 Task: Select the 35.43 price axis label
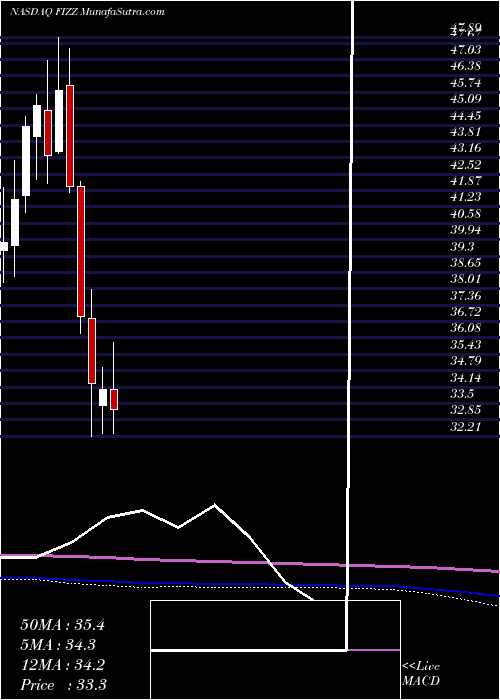click(x=465, y=345)
